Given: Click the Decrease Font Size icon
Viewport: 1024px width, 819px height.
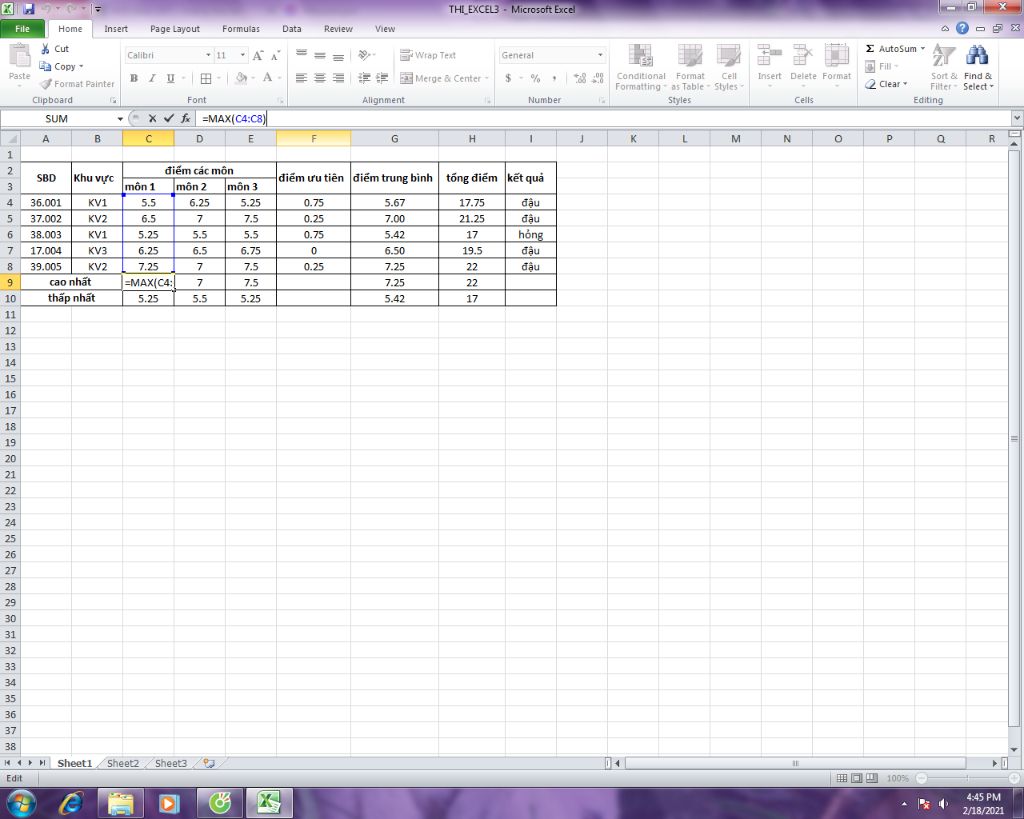Looking at the screenshot, I should pyautogui.click(x=276, y=56).
